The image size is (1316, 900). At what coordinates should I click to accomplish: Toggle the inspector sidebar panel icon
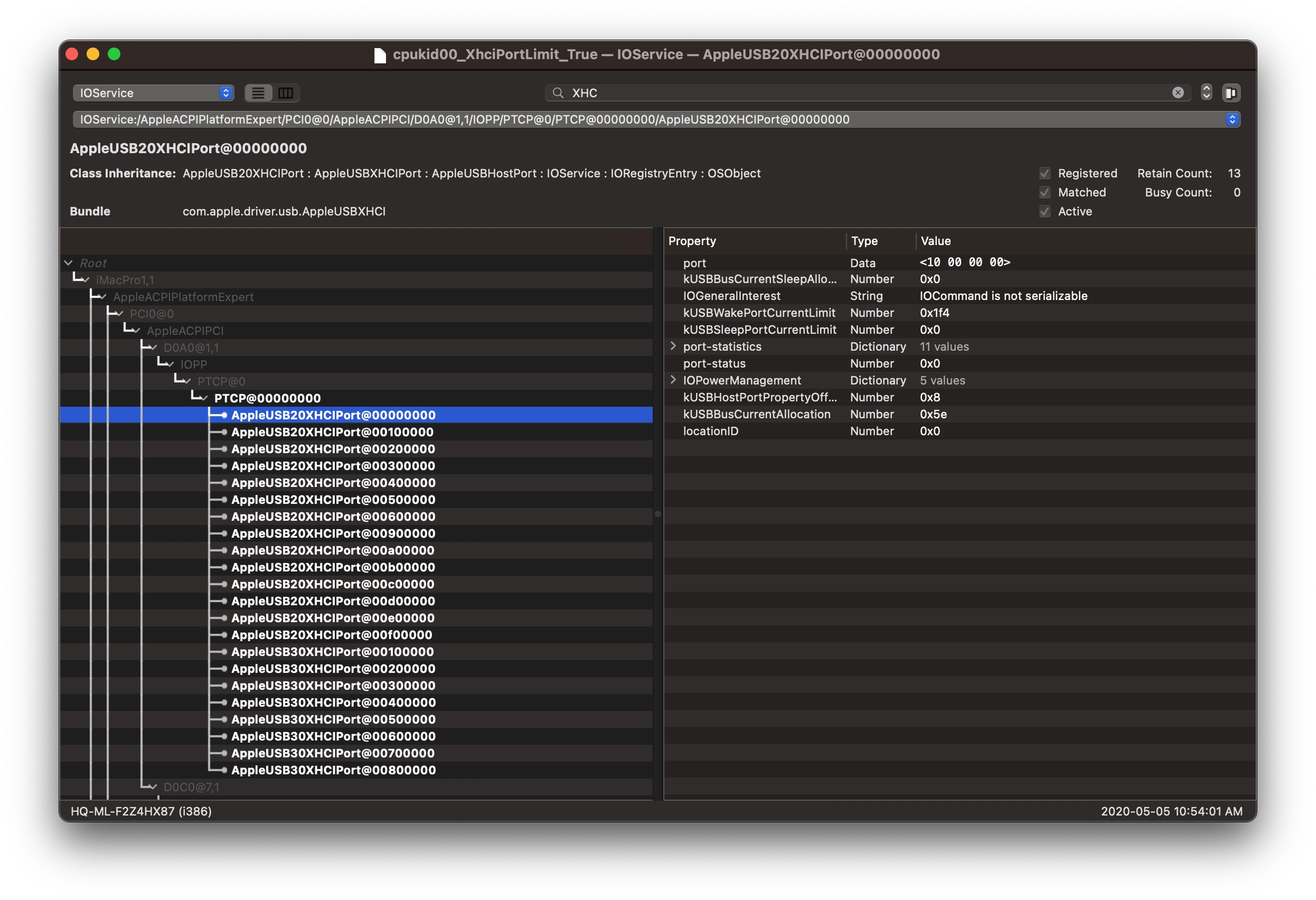[1231, 93]
